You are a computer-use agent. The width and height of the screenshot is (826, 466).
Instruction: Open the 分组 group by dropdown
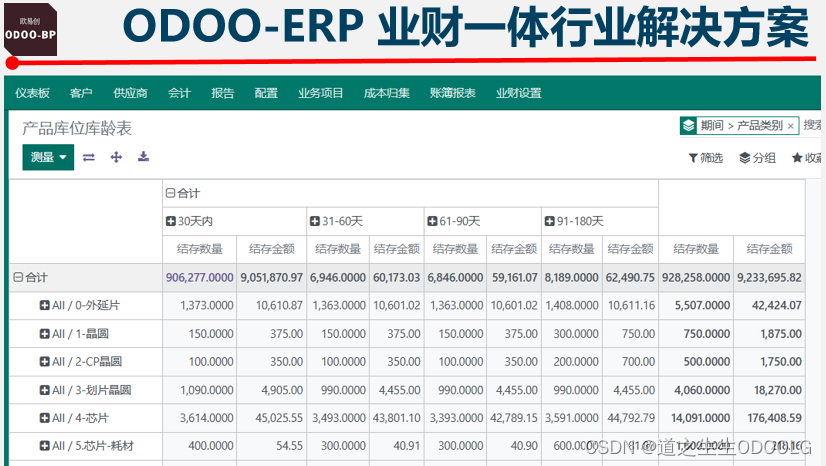[x=758, y=157]
